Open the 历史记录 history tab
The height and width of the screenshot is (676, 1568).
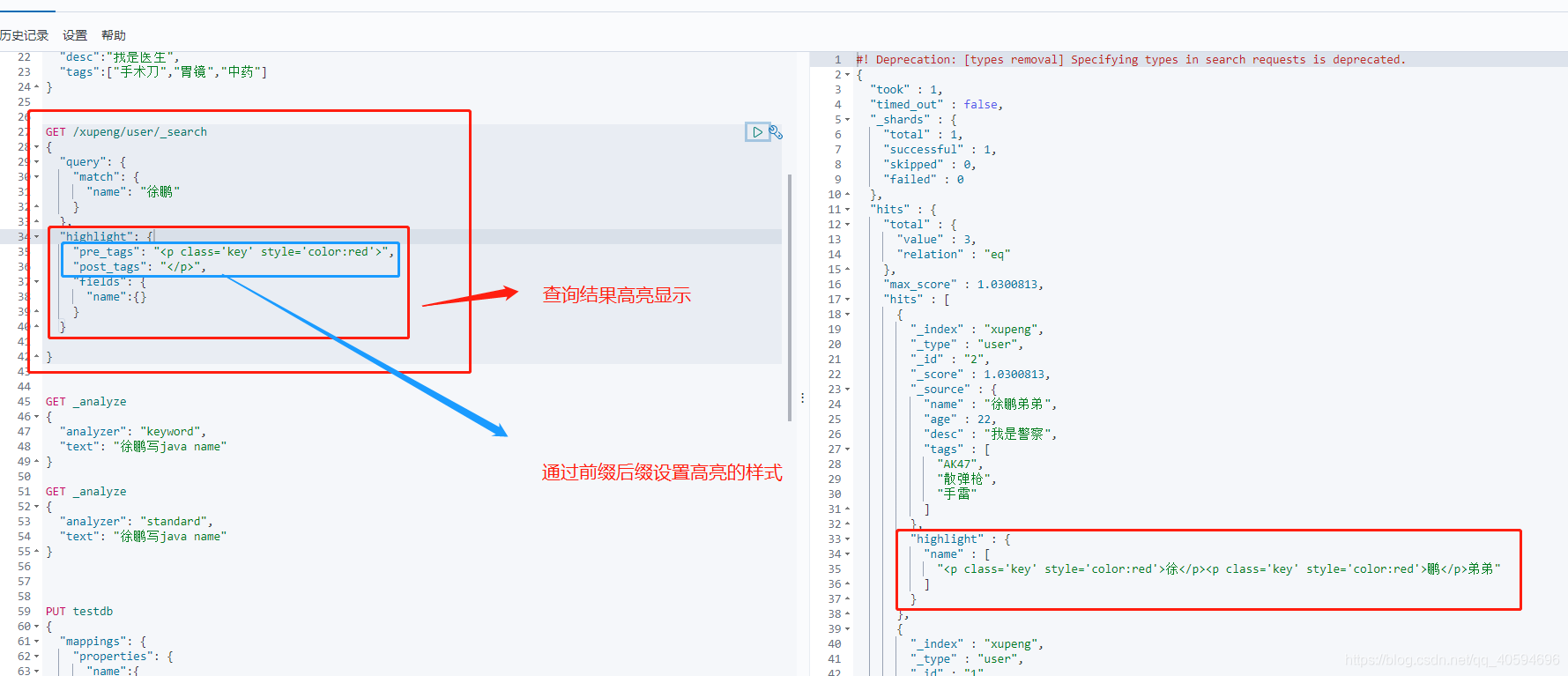pyautogui.click(x=24, y=35)
